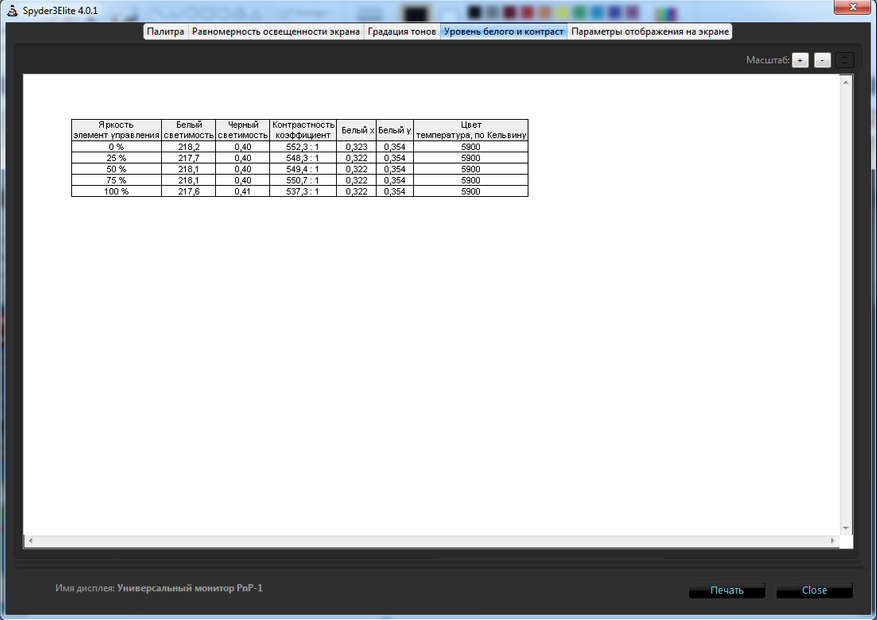877x620 pixels.
Task: Click color temperature 5900 in the 0 % row
Action: coord(471,147)
